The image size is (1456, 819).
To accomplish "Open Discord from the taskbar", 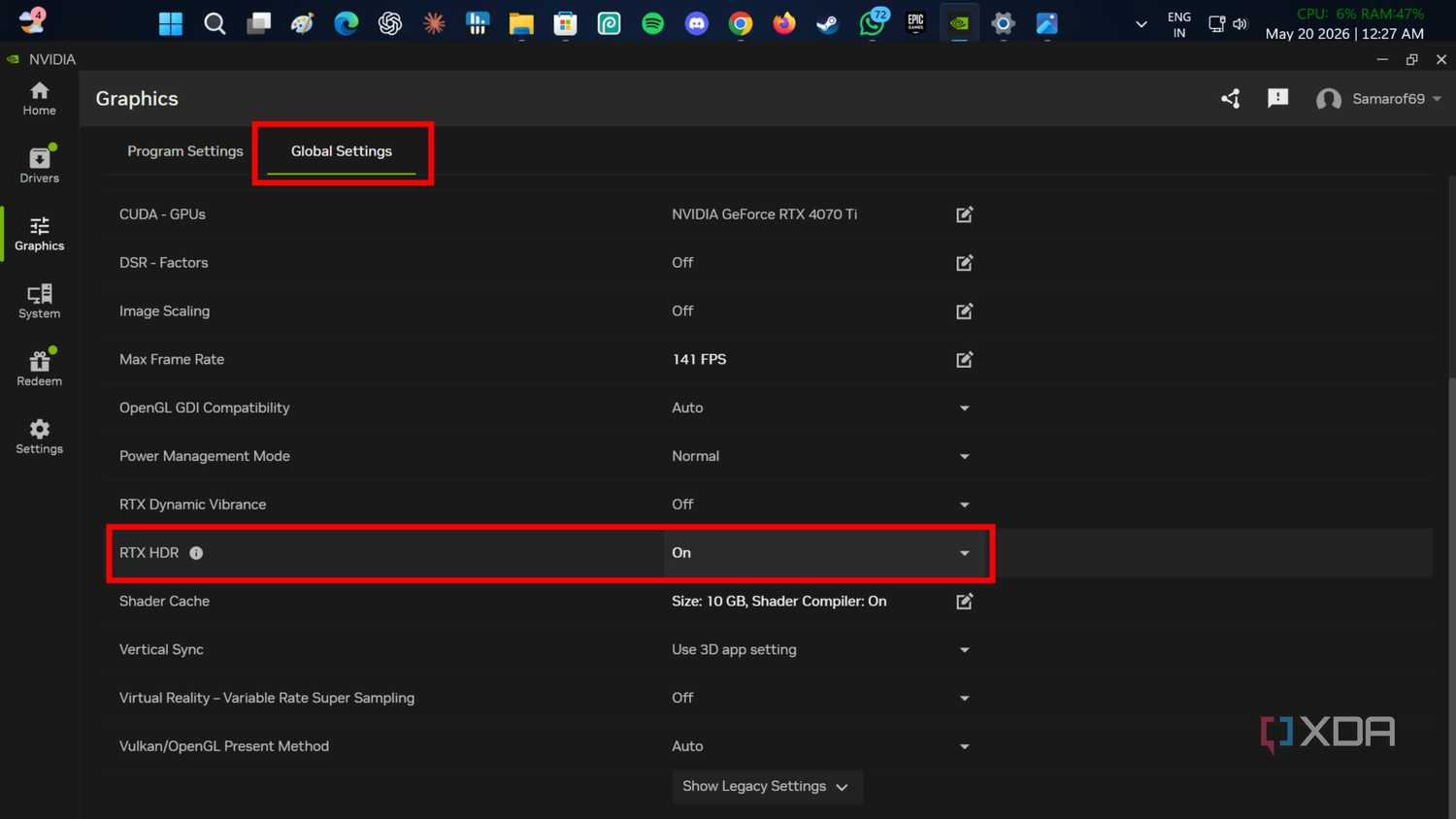I will 697,23.
